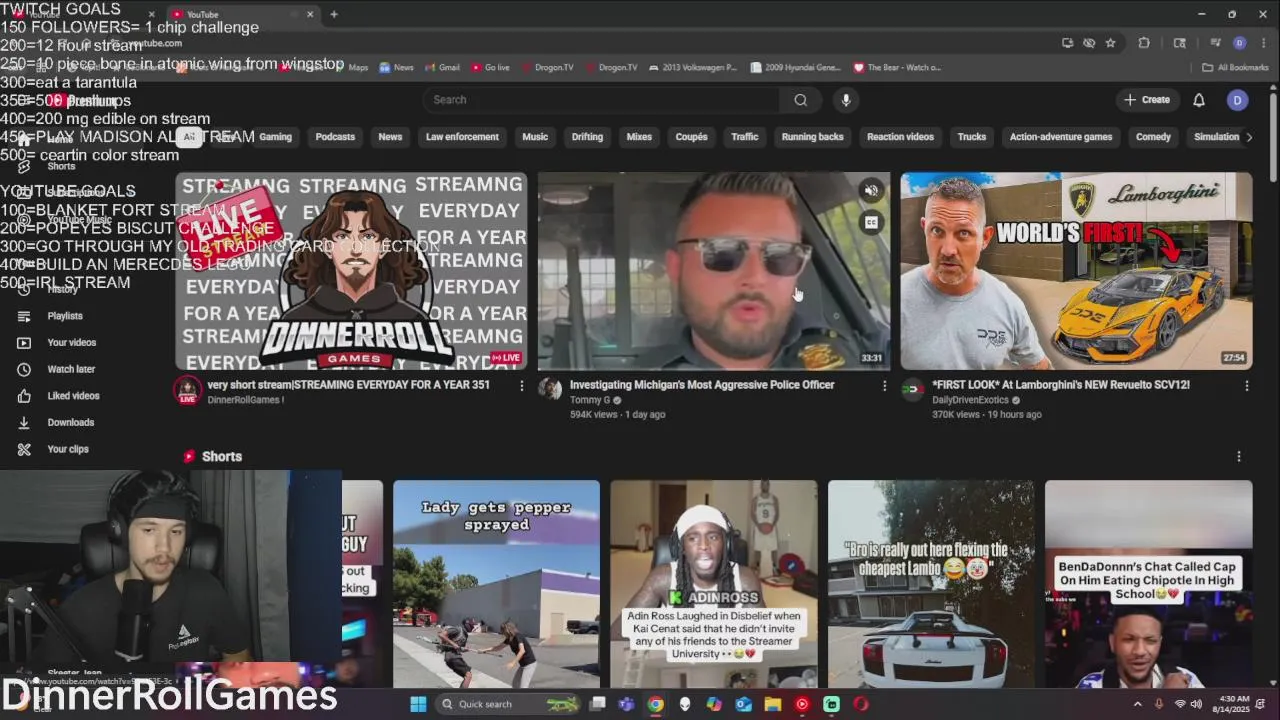Open options for Lamborghini Revuelto video
Image resolution: width=1280 pixels, height=720 pixels.
(x=1246, y=386)
